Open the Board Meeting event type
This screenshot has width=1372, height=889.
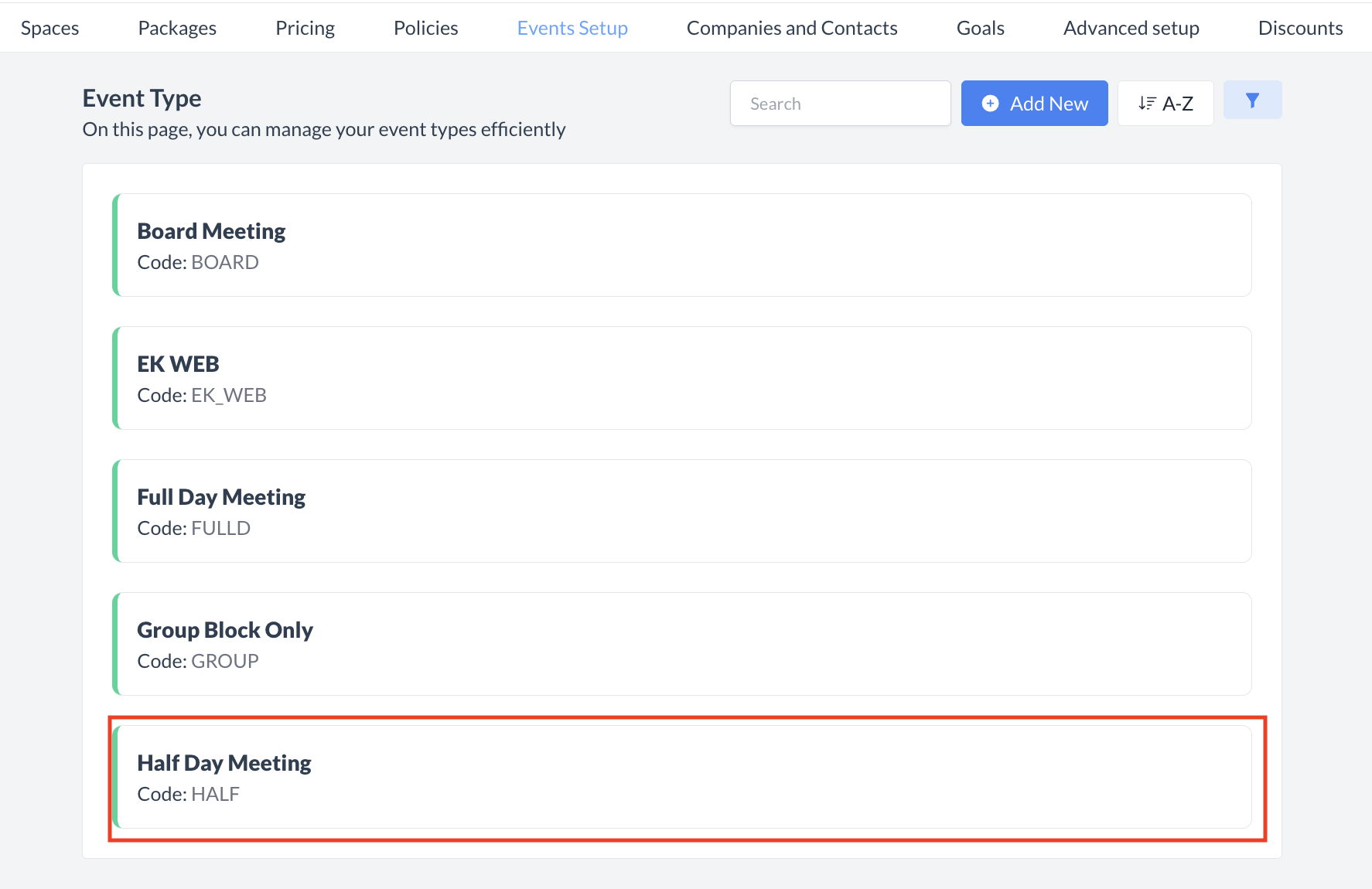pyautogui.click(x=681, y=245)
